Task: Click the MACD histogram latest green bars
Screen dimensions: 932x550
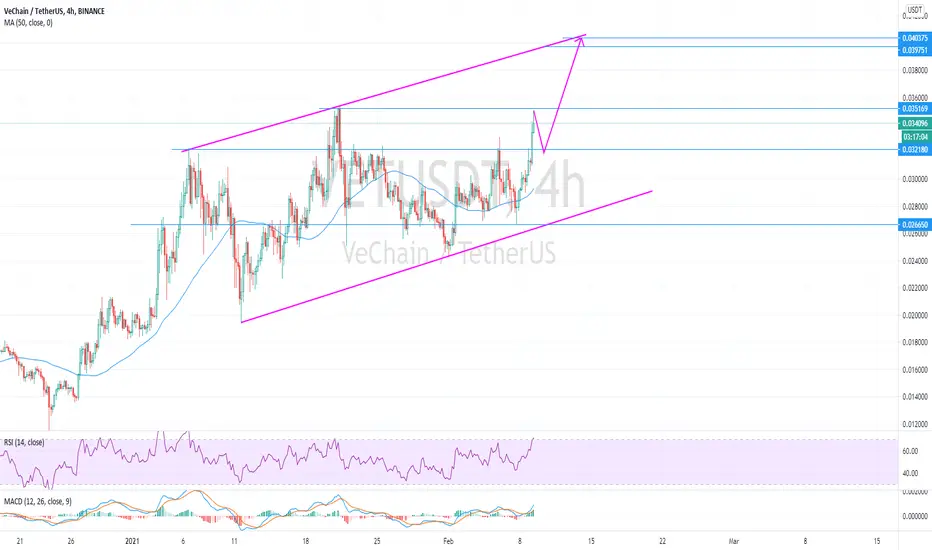Action: pyautogui.click(x=530, y=511)
